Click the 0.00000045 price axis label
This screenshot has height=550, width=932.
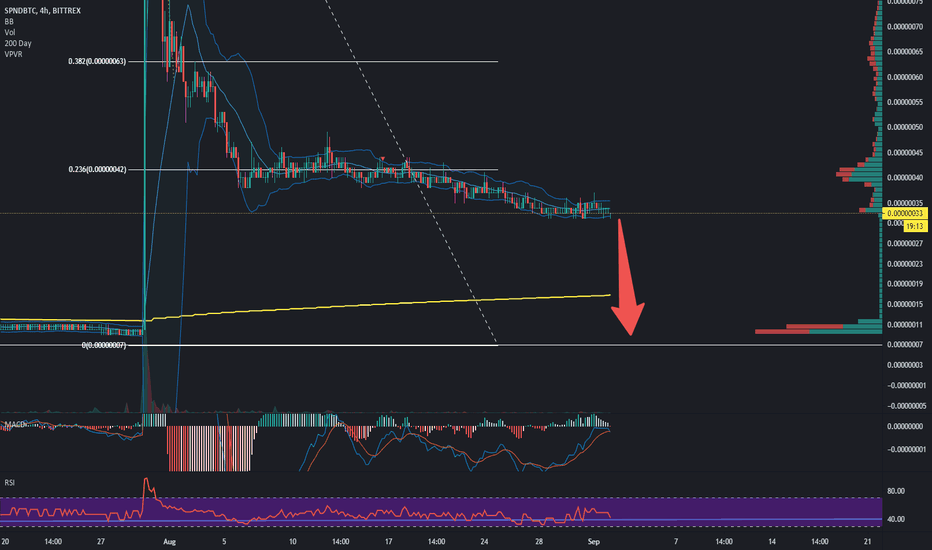point(905,153)
